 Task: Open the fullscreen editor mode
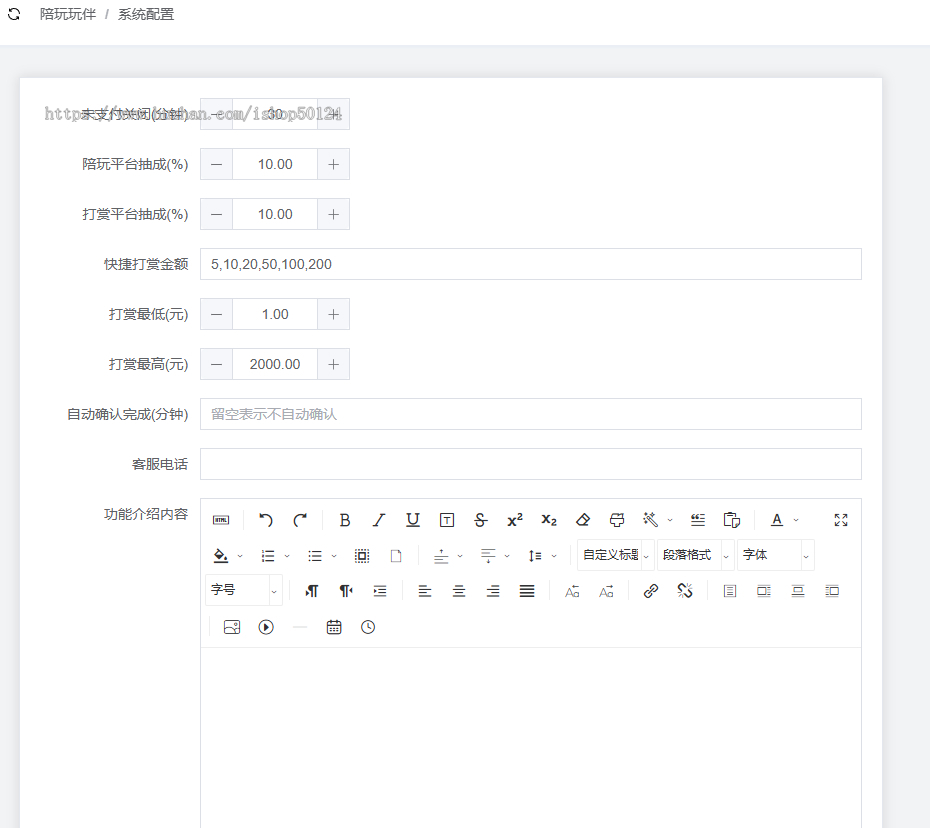841,520
